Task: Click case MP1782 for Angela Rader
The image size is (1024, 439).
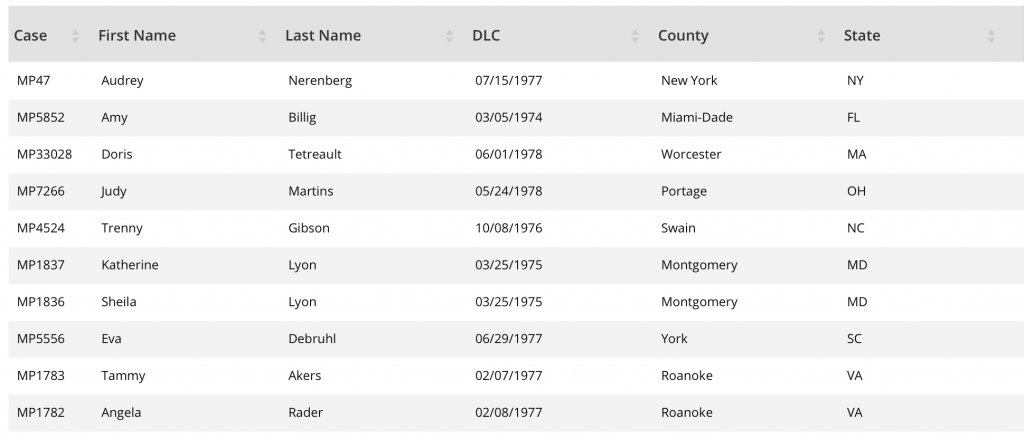Action: (x=41, y=413)
